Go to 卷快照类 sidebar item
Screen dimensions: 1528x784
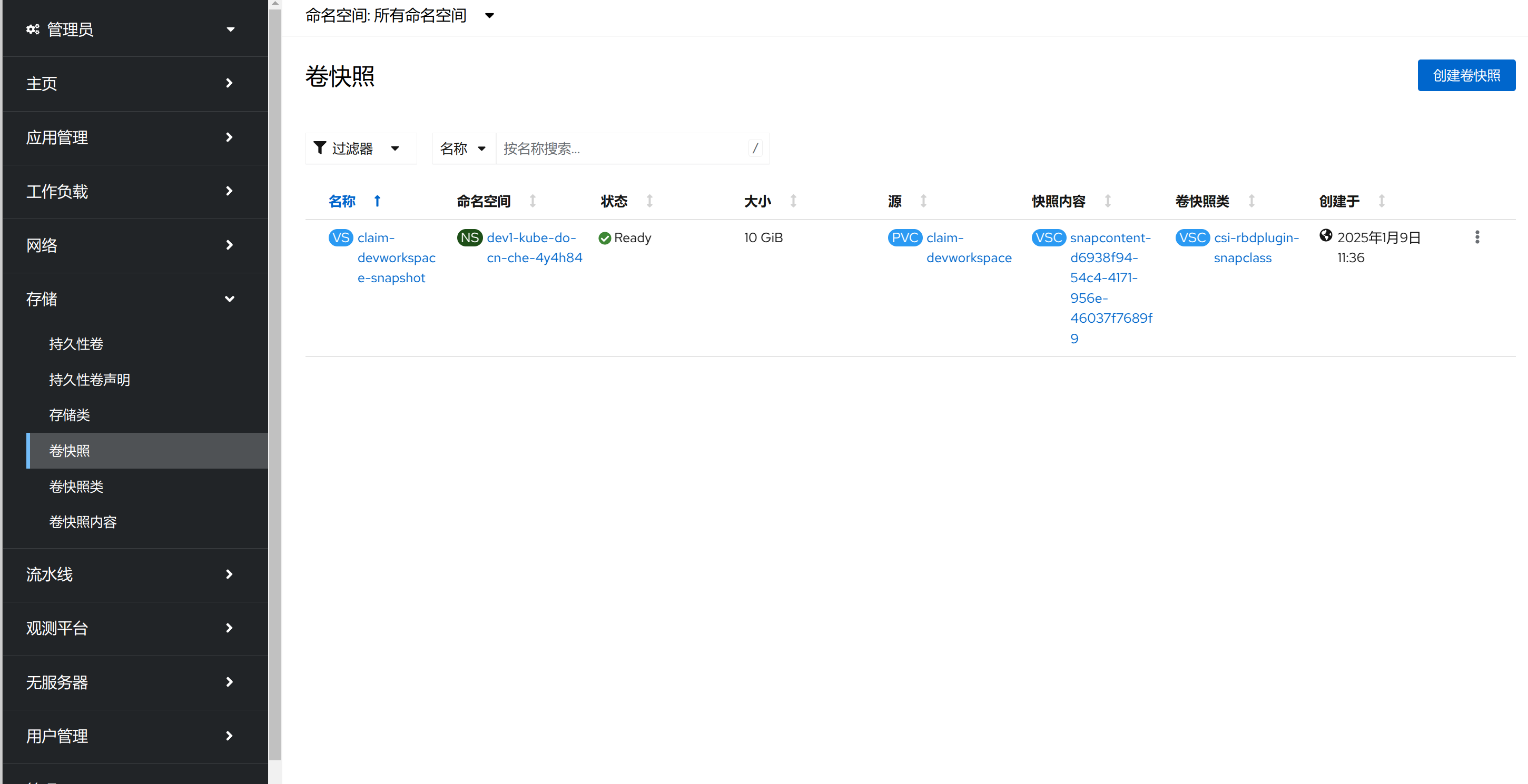point(76,487)
